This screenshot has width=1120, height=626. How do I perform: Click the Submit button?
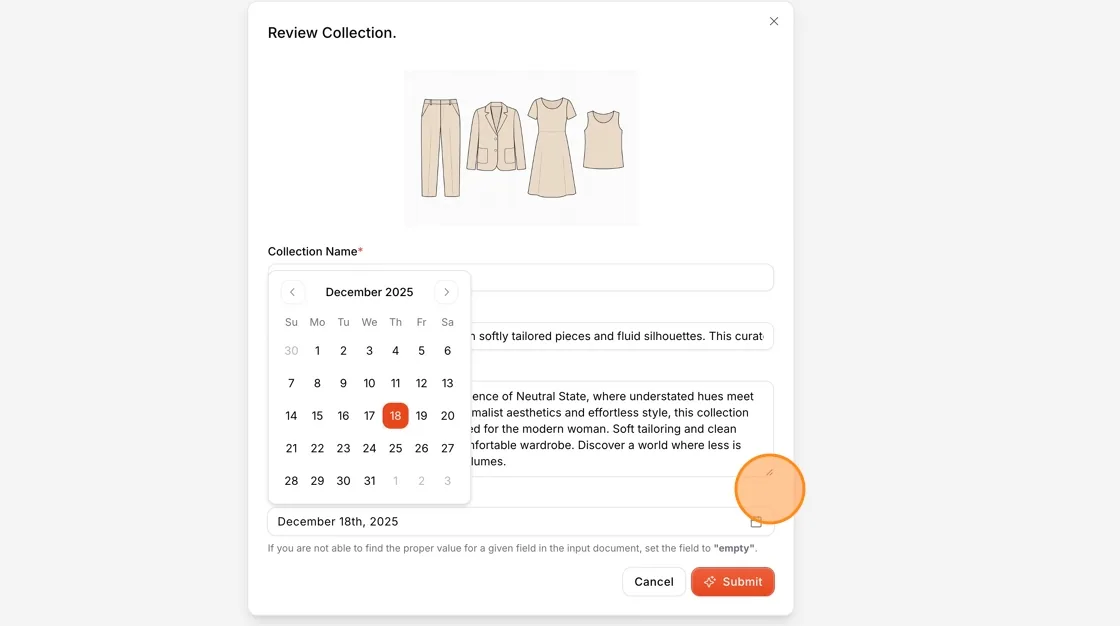coord(733,582)
